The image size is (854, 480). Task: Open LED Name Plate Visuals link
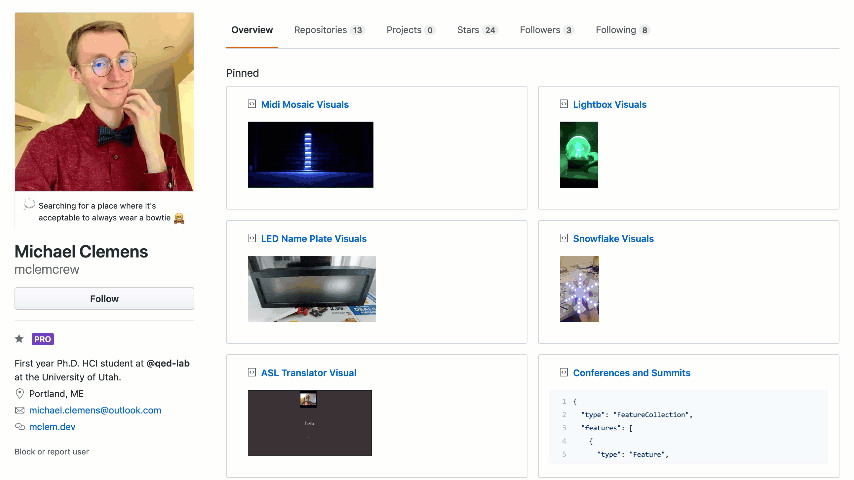point(314,239)
